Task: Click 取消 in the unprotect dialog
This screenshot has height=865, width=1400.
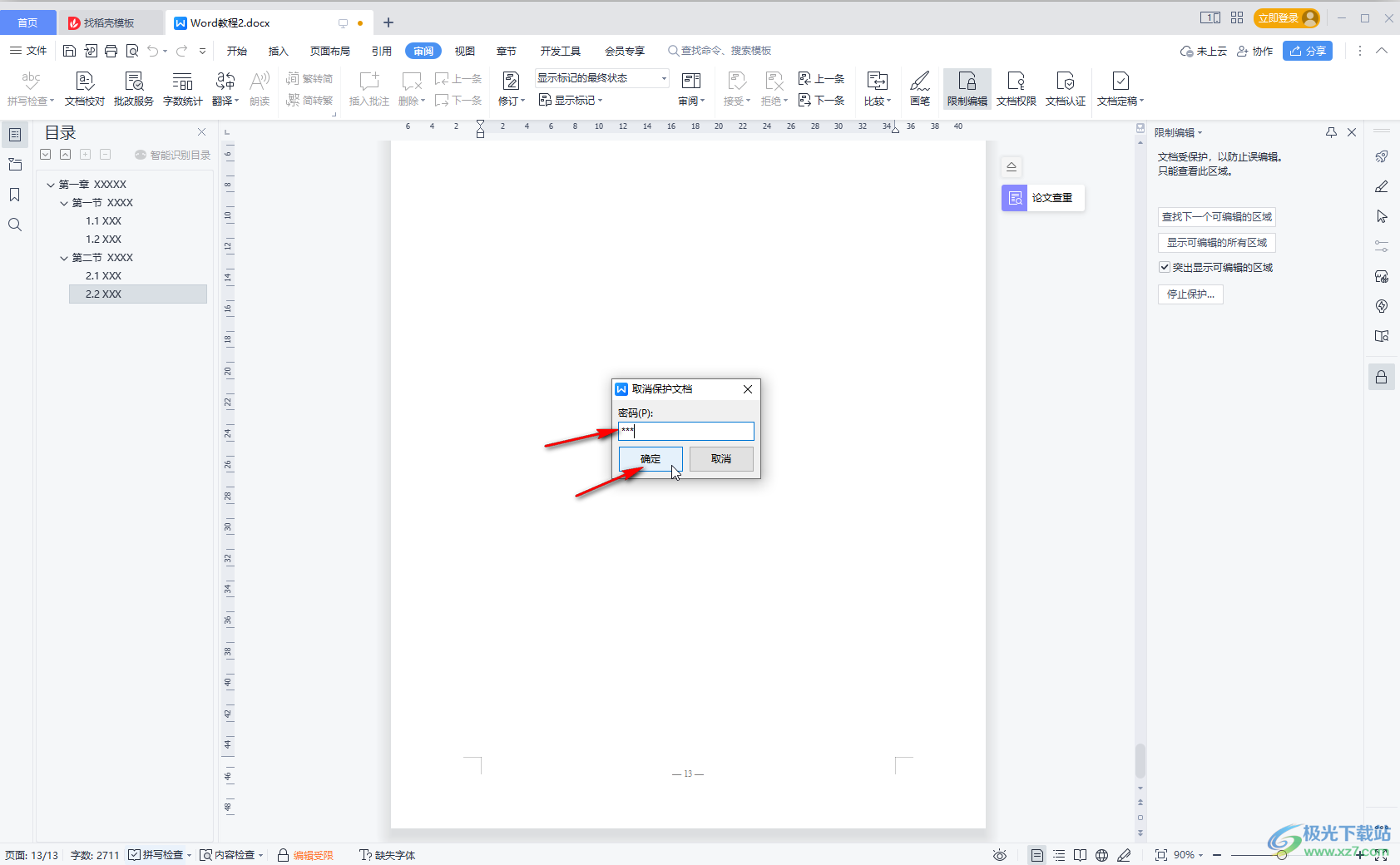Action: [x=721, y=459]
